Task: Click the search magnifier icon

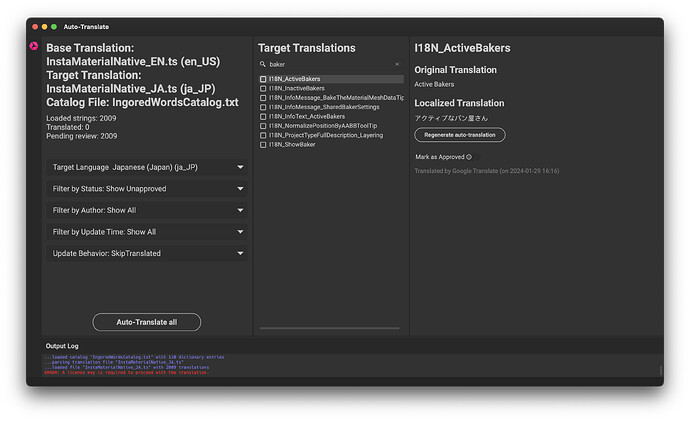Action: 263,64
